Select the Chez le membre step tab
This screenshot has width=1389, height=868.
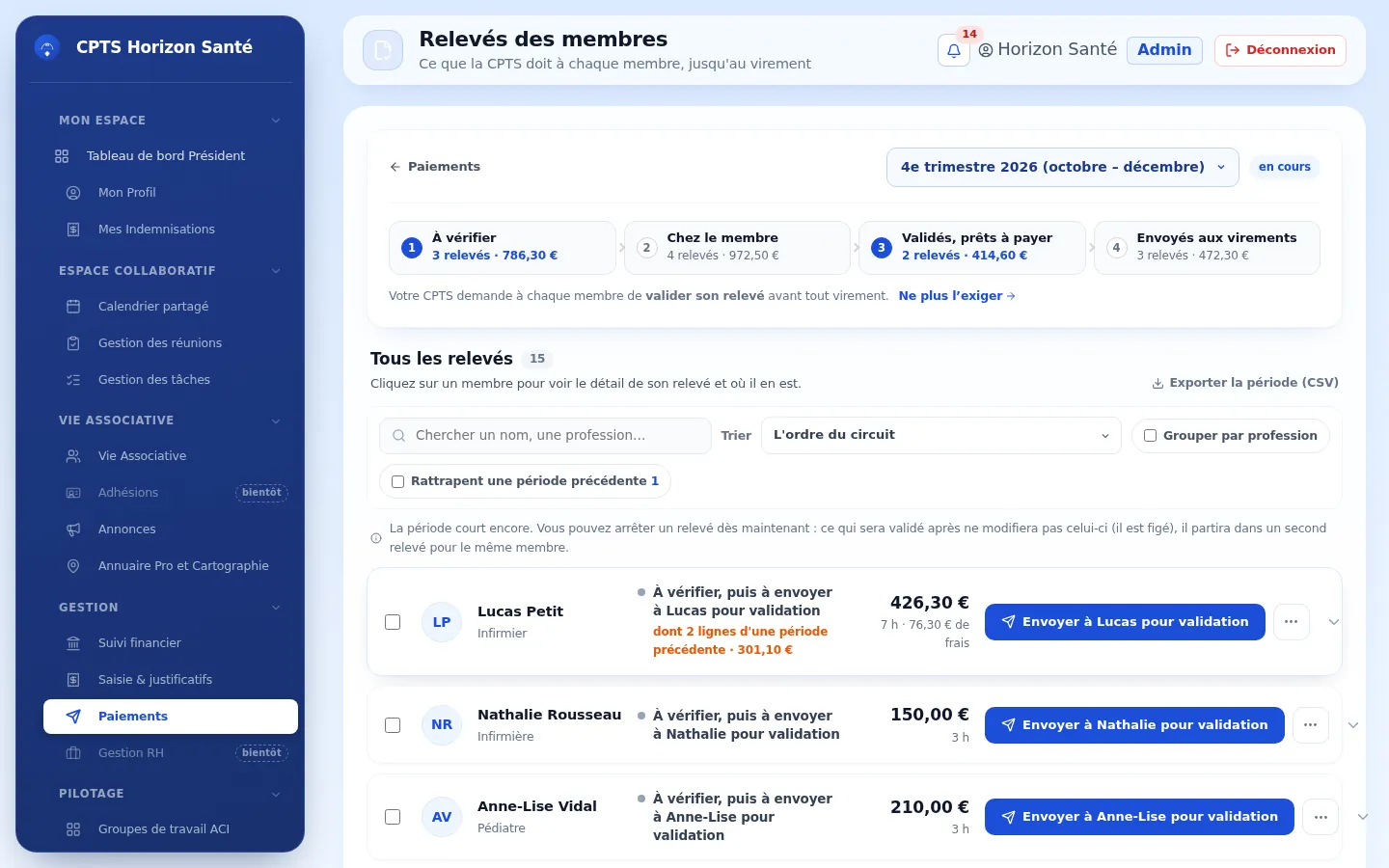coord(737,248)
